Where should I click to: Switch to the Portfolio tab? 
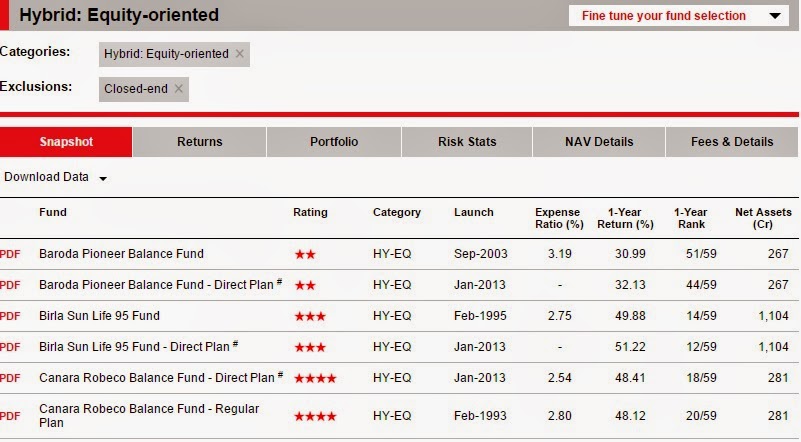[x=333, y=142]
